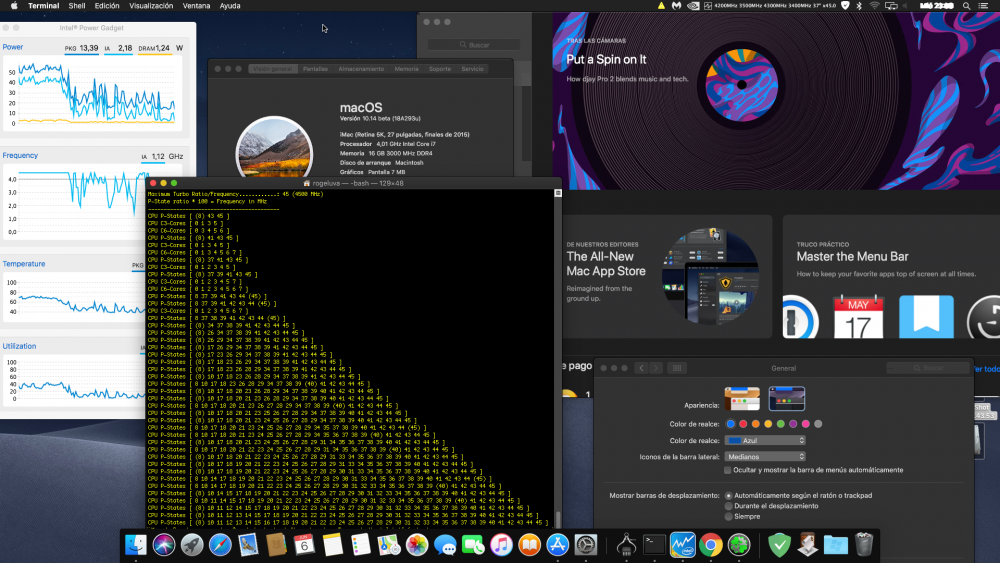Expand the Medianos sidebar icon size dropdown
The width and height of the screenshot is (1000, 563).
click(765, 457)
